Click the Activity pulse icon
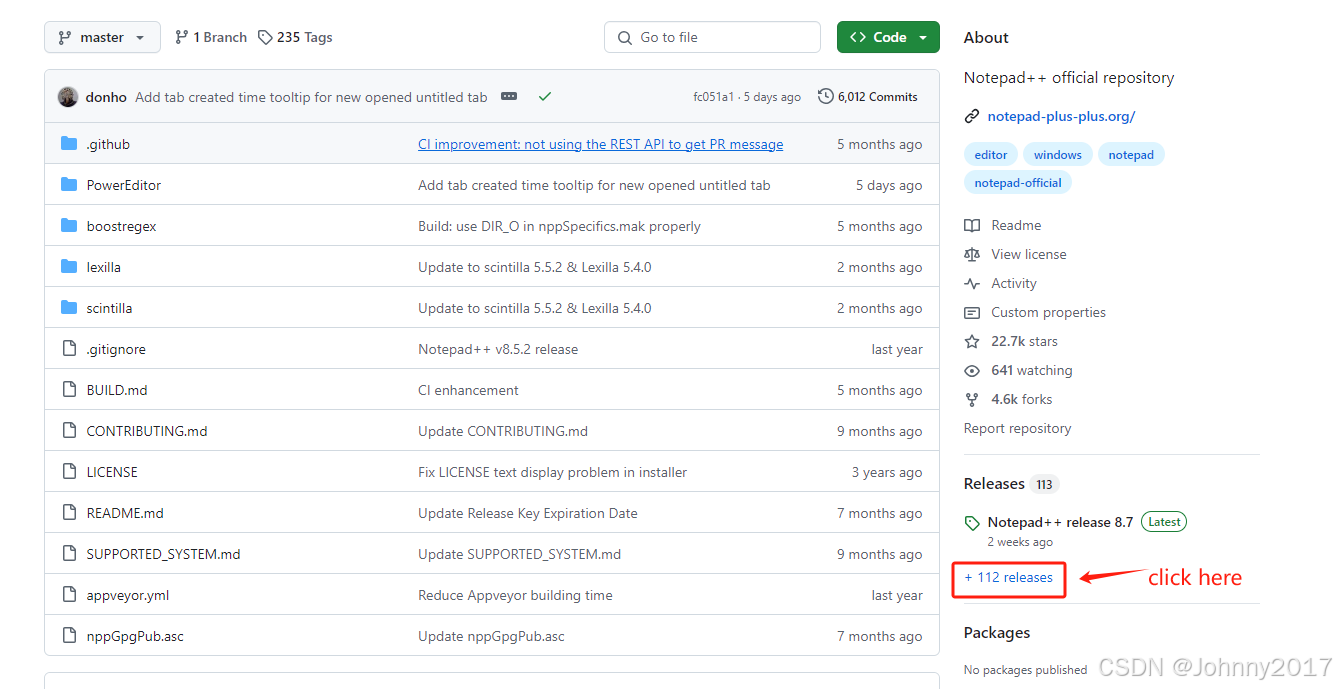 [972, 283]
